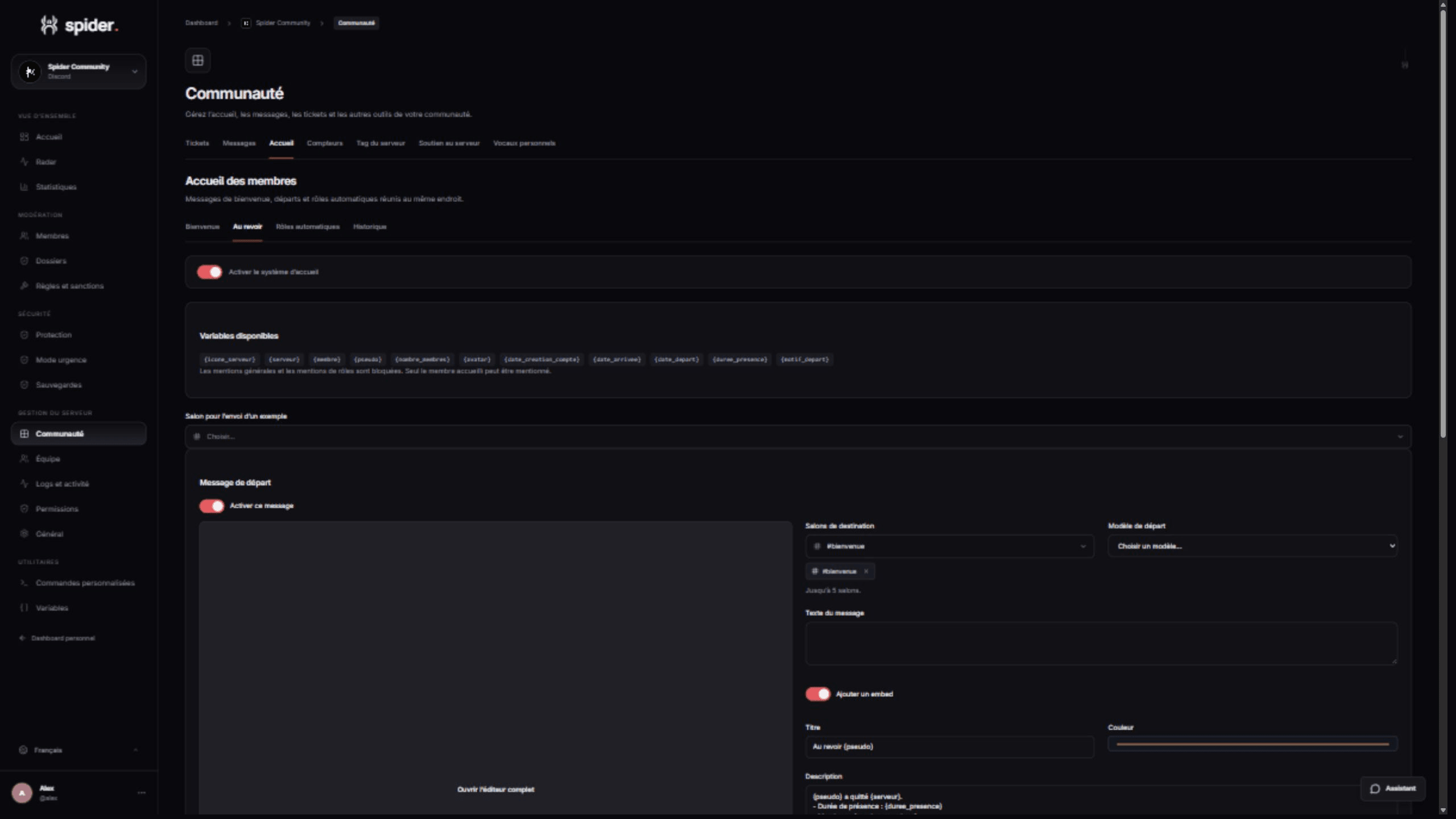
Task: Click the grid icon above the Communauté title
Action: (198, 60)
